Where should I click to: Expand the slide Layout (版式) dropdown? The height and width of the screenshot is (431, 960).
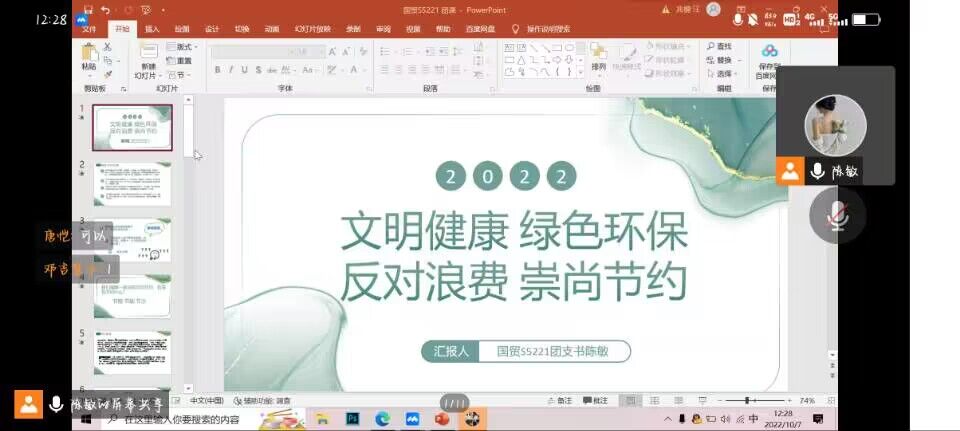(182, 47)
